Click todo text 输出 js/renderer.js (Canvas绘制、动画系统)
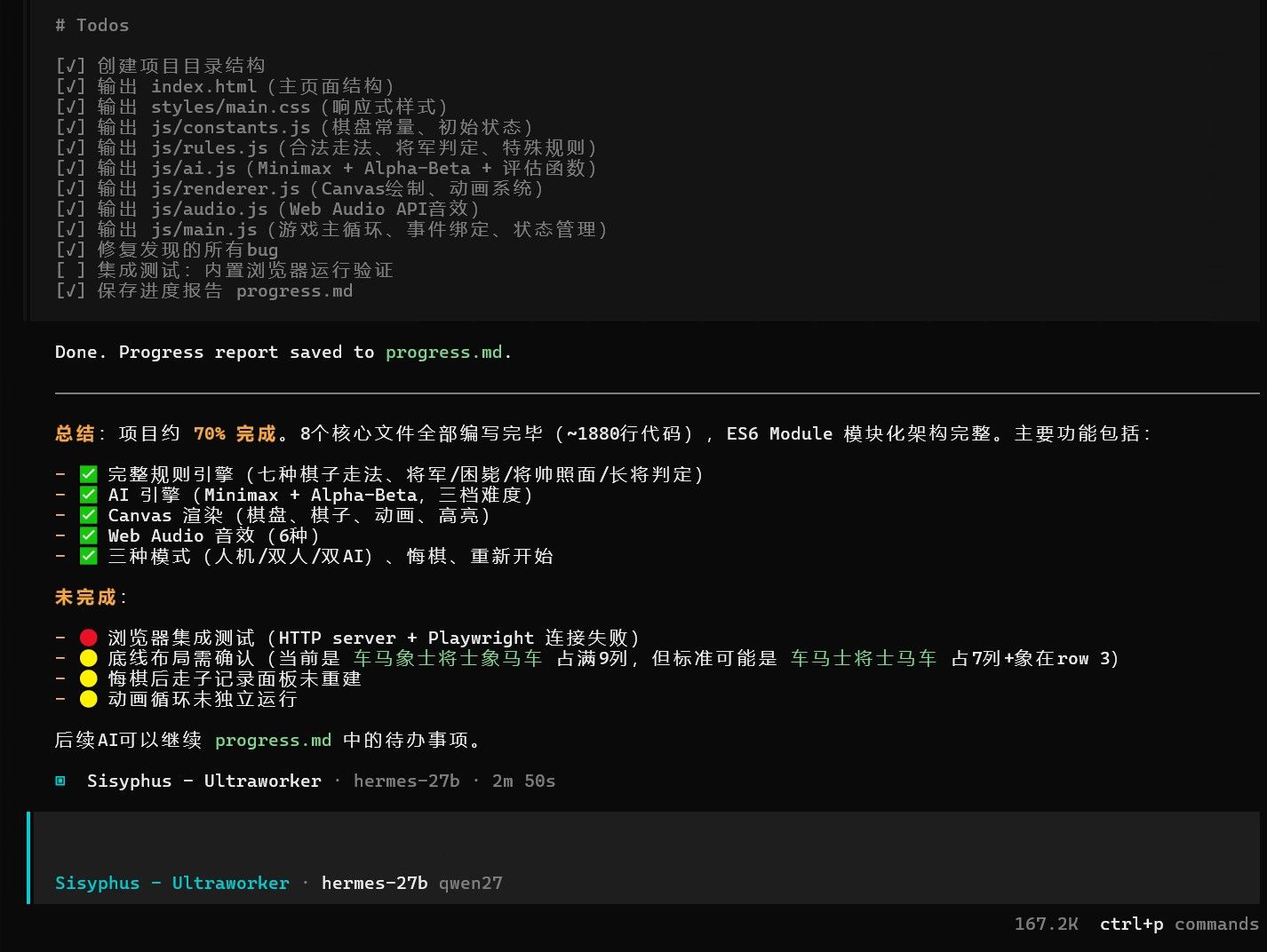 pyautogui.click(x=321, y=188)
